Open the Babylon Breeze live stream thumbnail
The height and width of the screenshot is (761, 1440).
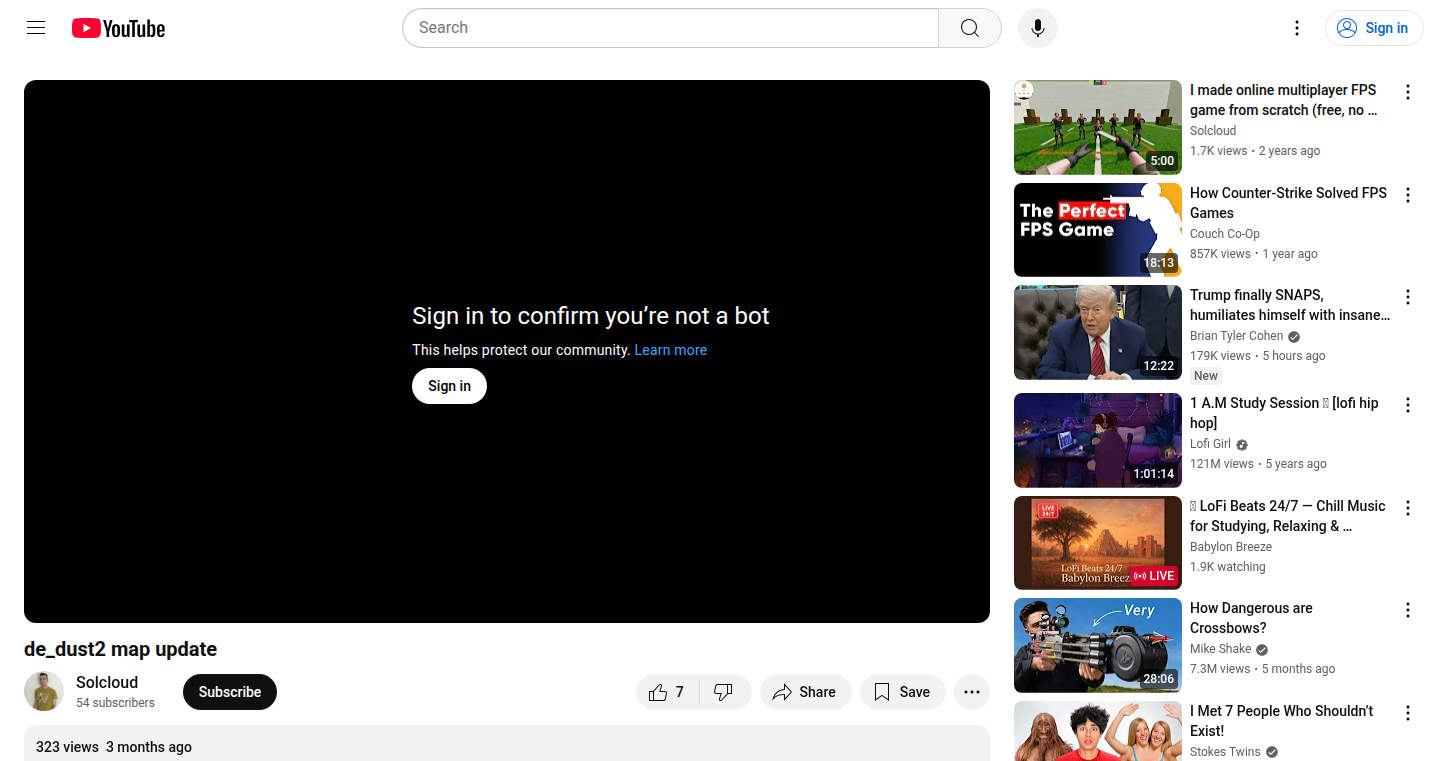click(x=1098, y=543)
